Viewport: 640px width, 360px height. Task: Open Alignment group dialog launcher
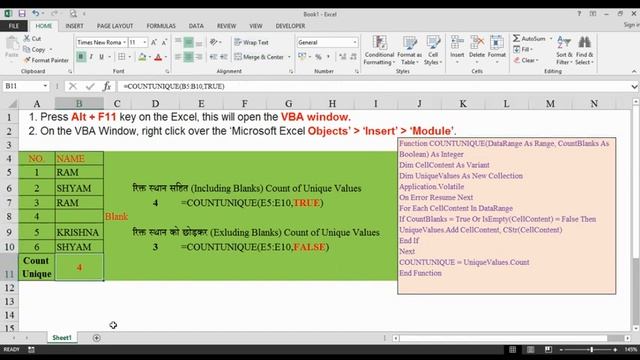coord(291,71)
